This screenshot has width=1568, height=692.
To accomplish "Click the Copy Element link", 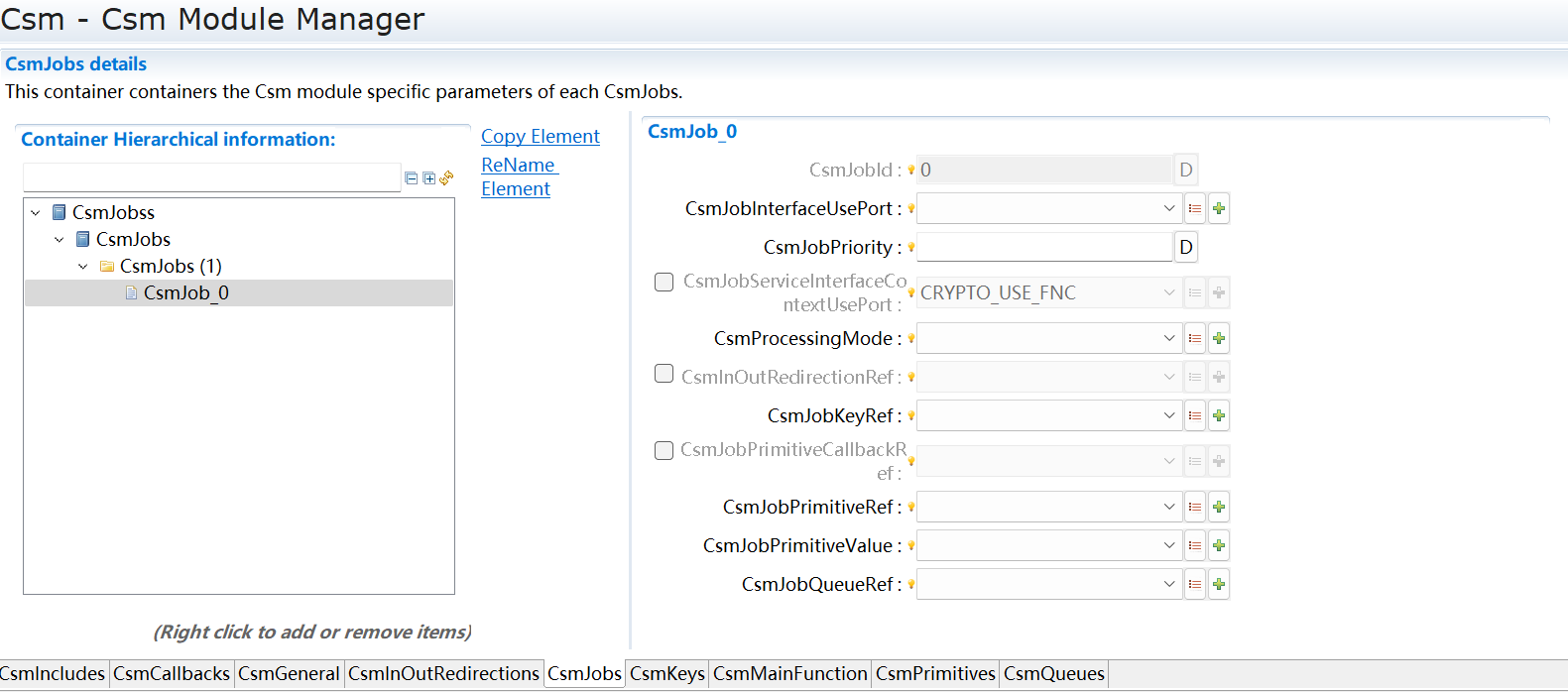I will 540,137.
